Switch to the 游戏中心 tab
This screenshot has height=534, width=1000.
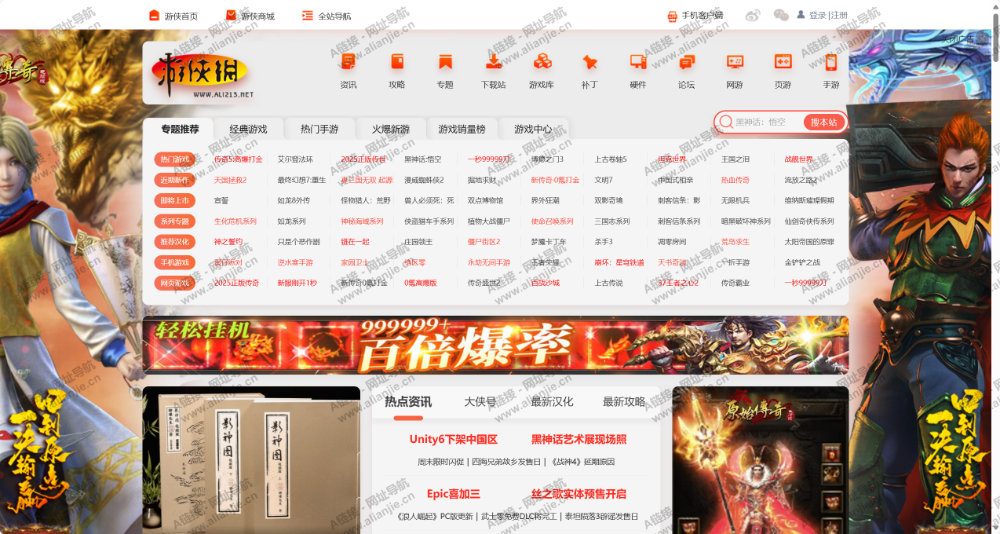click(533, 129)
